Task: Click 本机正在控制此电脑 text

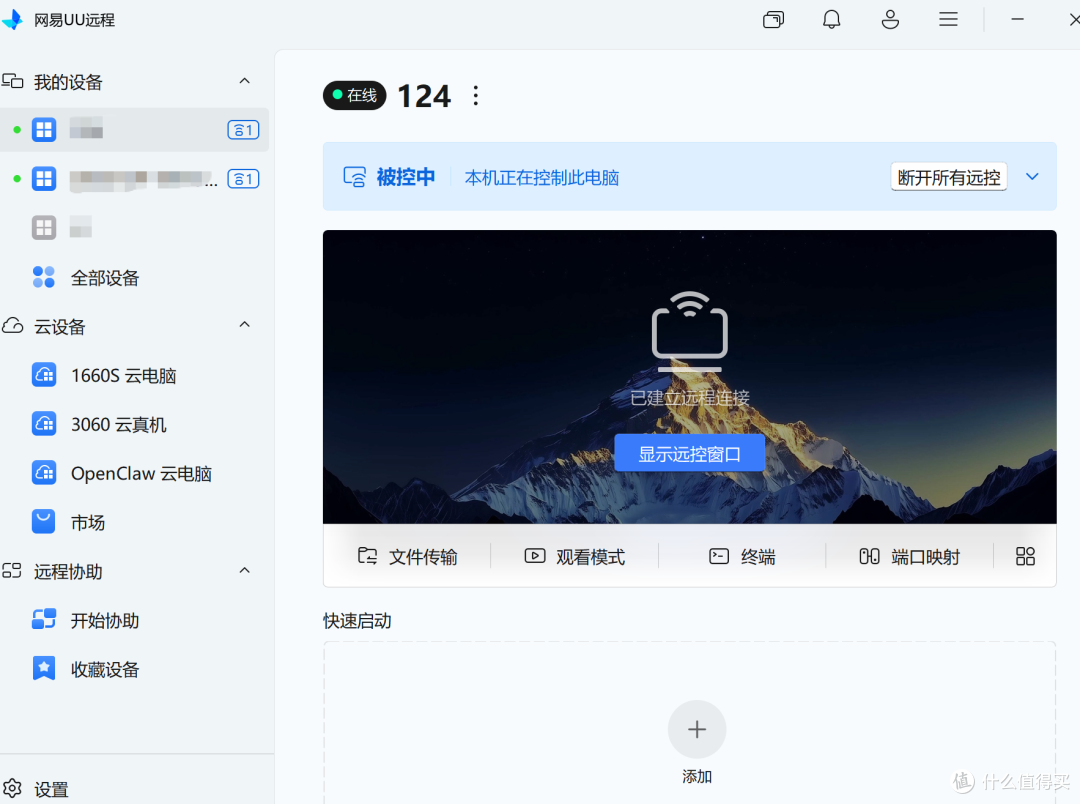Action: click(542, 178)
